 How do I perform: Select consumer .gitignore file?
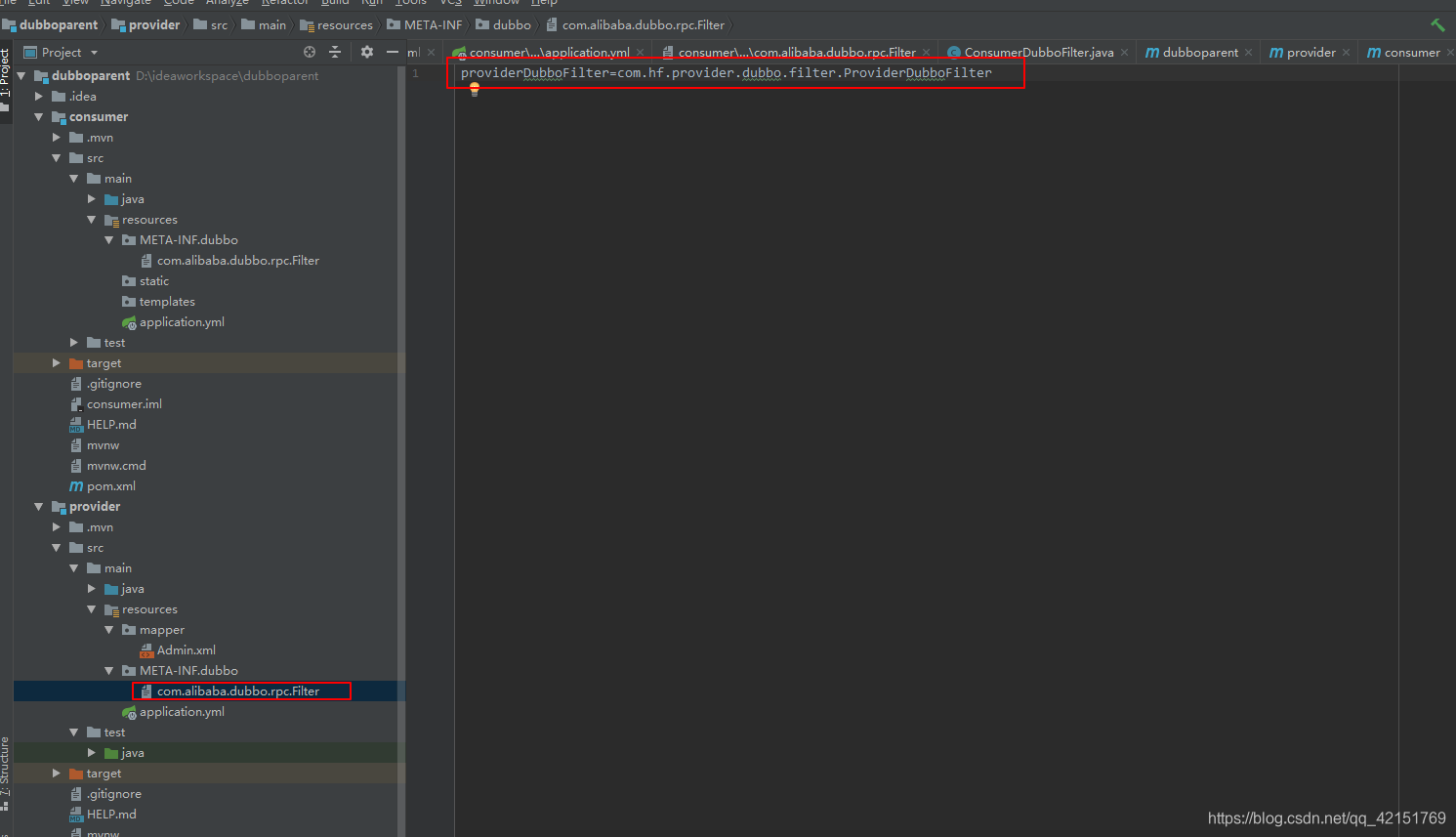click(x=114, y=383)
